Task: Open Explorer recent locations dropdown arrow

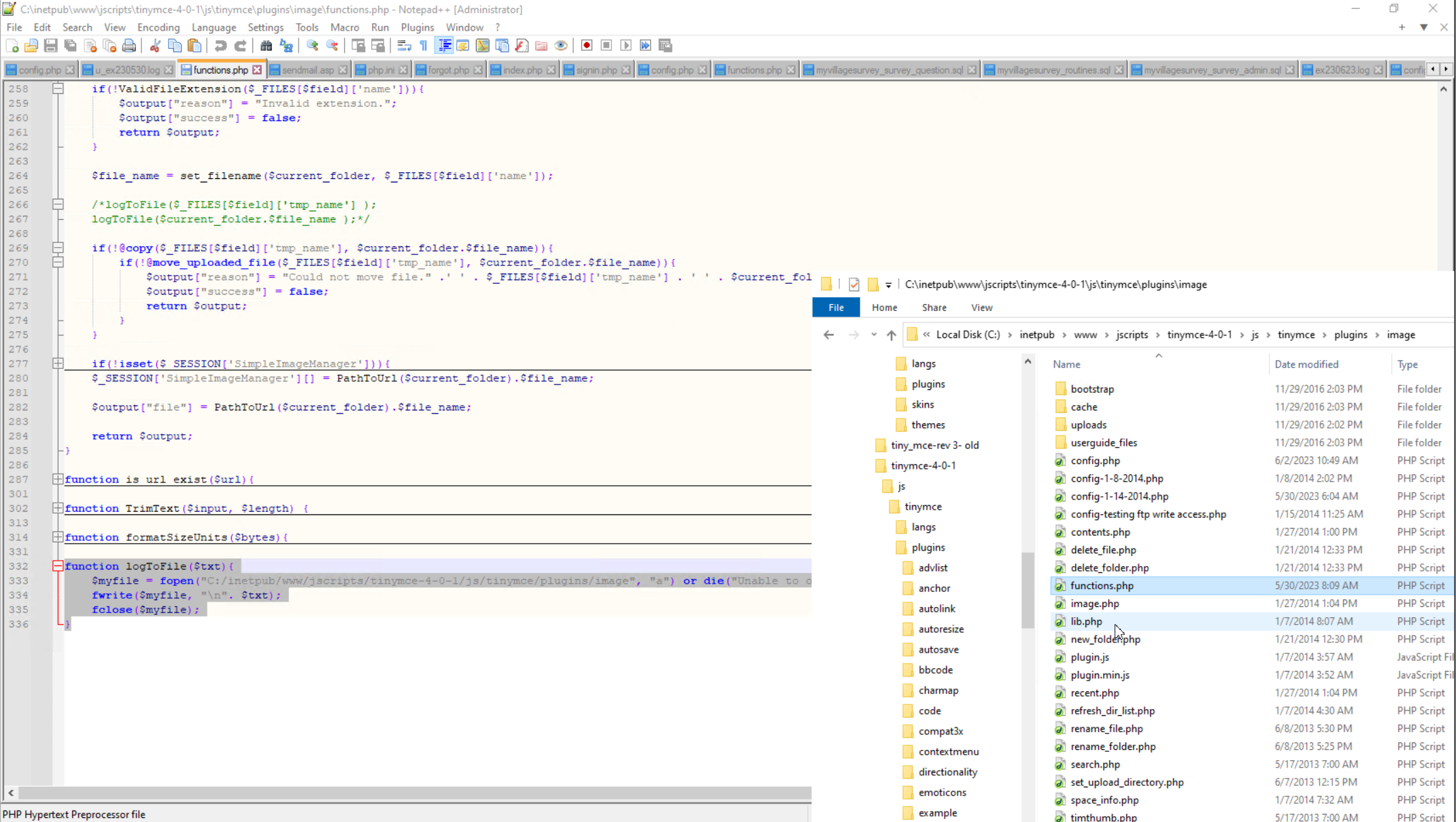Action: 874,335
